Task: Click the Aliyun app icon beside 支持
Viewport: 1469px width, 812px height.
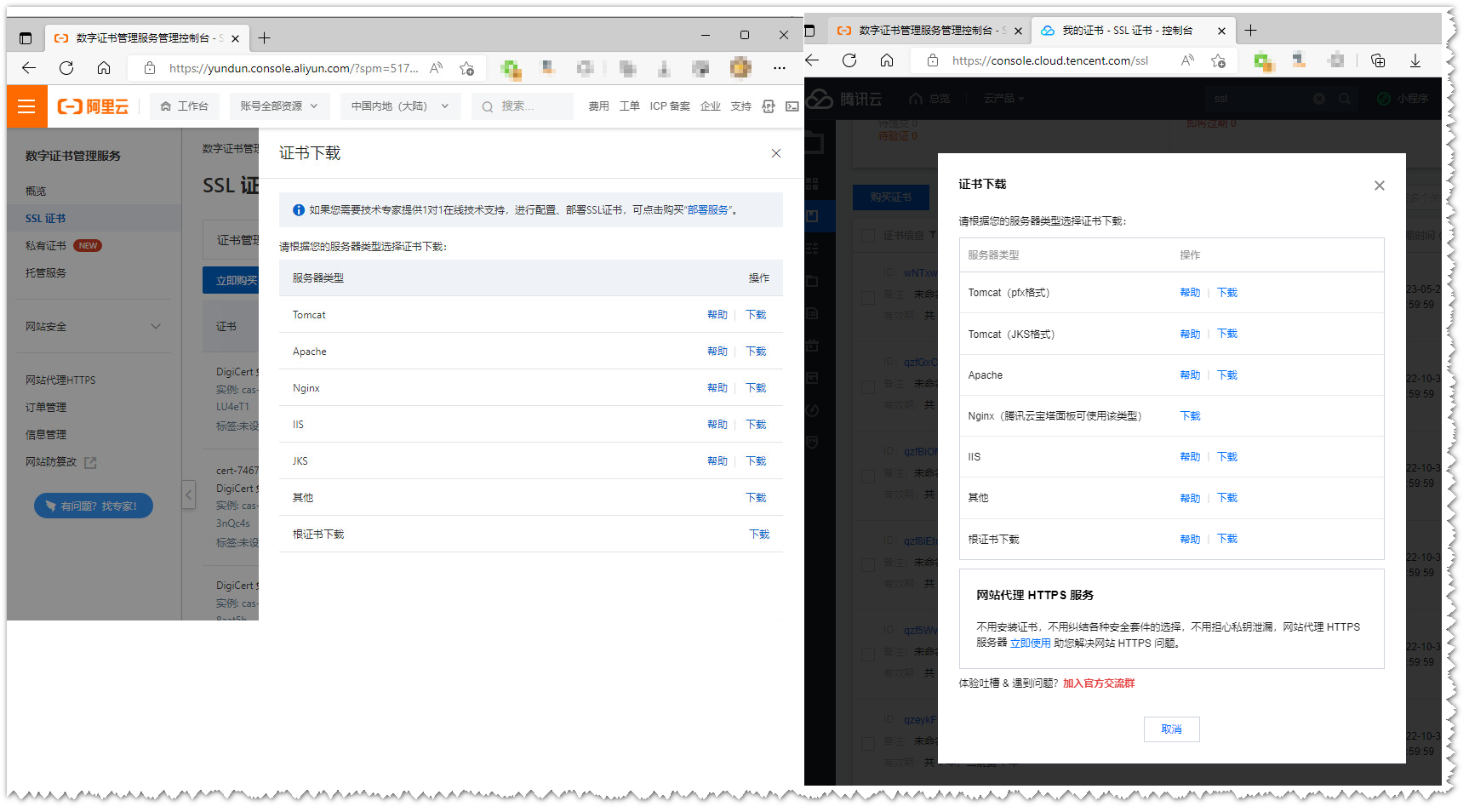Action: point(769,106)
